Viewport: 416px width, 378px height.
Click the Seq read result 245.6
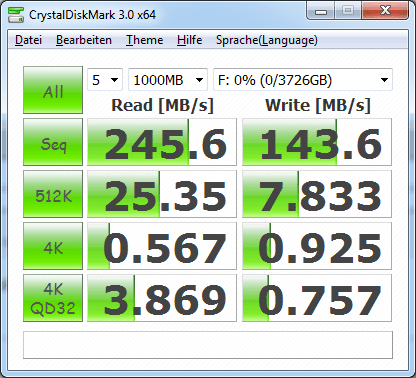(x=162, y=142)
